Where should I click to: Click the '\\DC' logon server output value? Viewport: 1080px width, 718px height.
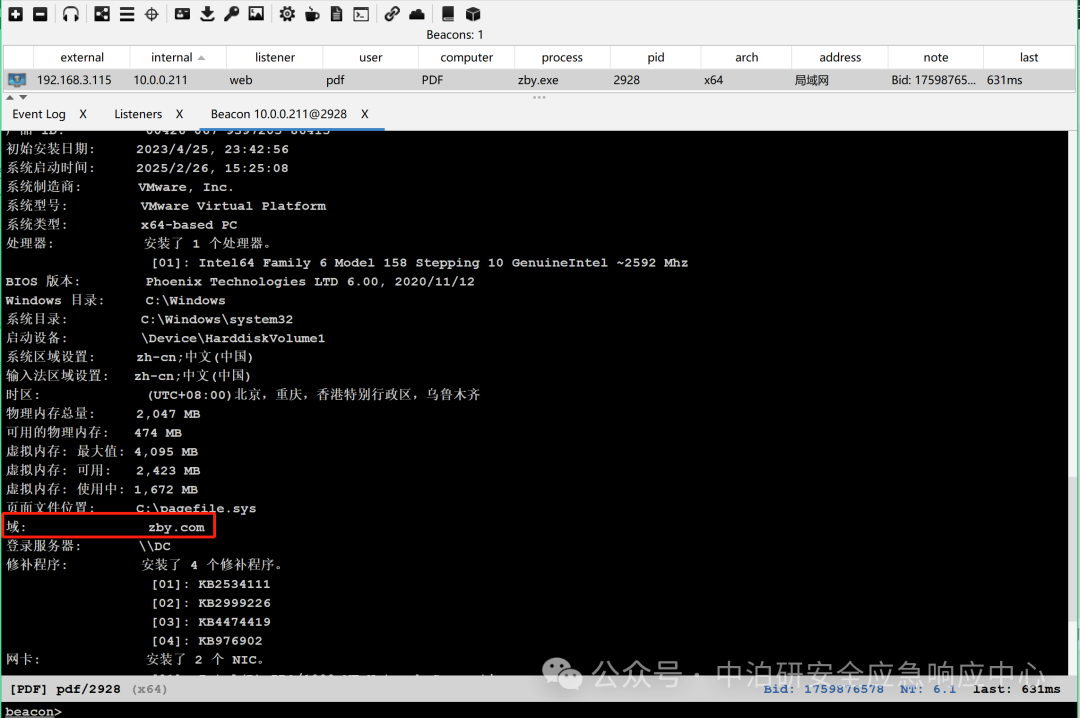pyautogui.click(x=155, y=546)
